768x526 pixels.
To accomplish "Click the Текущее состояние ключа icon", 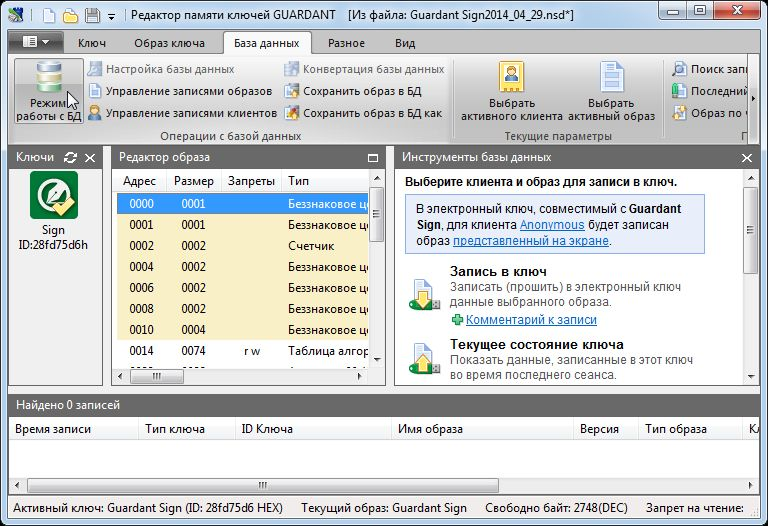I will 422,358.
